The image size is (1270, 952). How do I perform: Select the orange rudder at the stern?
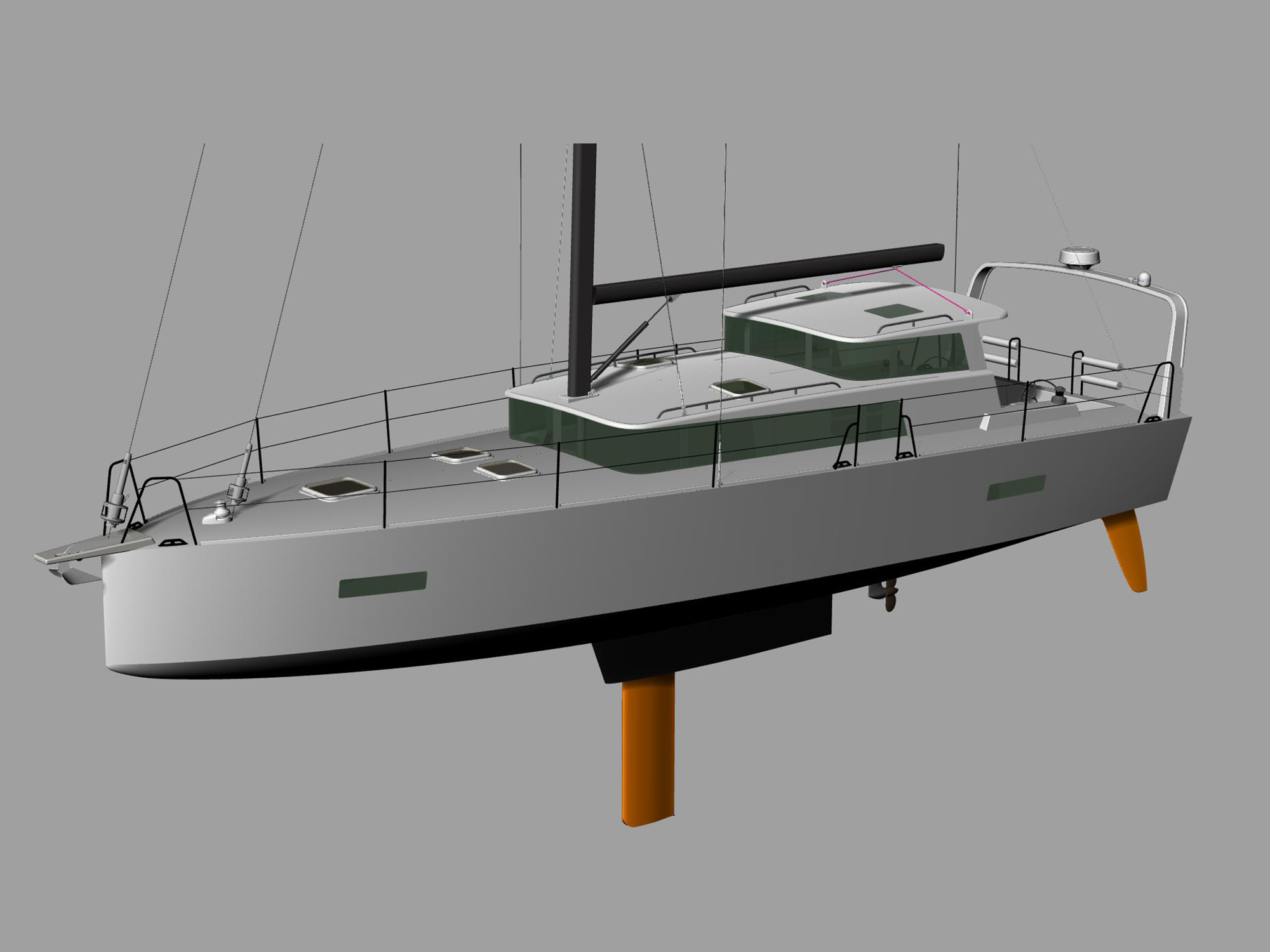[x=1125, y=552]
